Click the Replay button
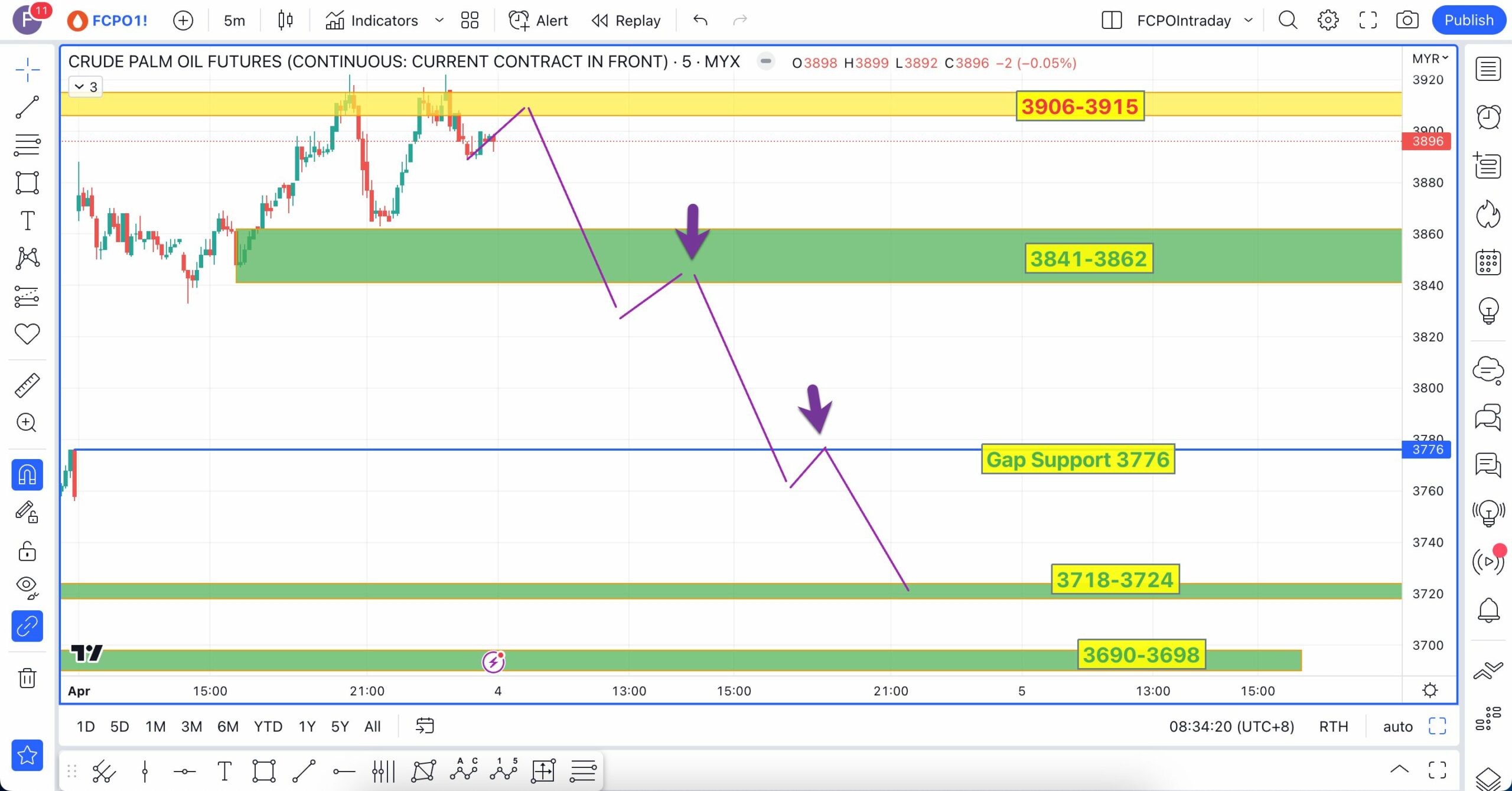 (626, 21)
